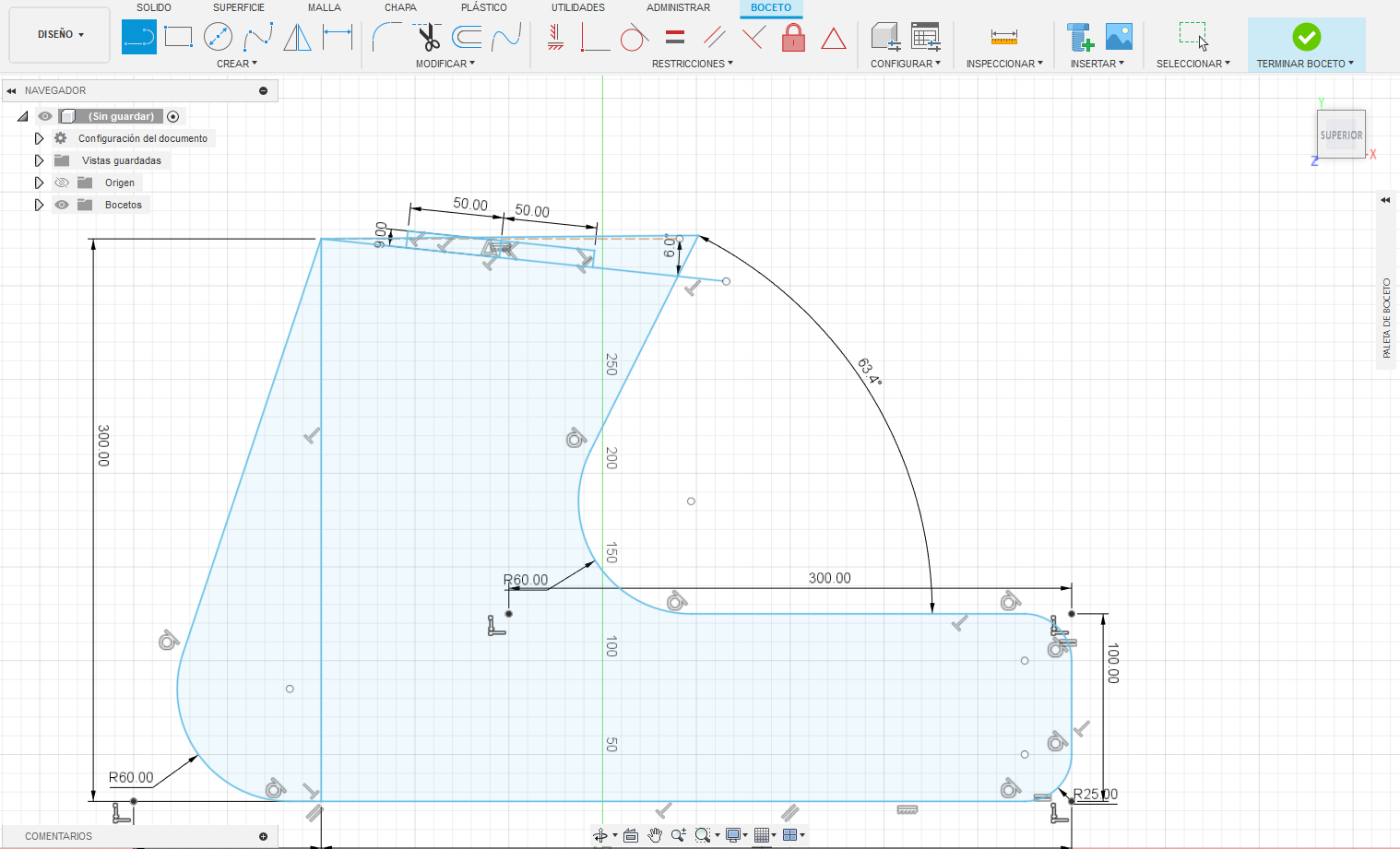Click the SUPERIOR ViewCube face
Screen dimensions: 1400x849
click(x=1341, y=135)
